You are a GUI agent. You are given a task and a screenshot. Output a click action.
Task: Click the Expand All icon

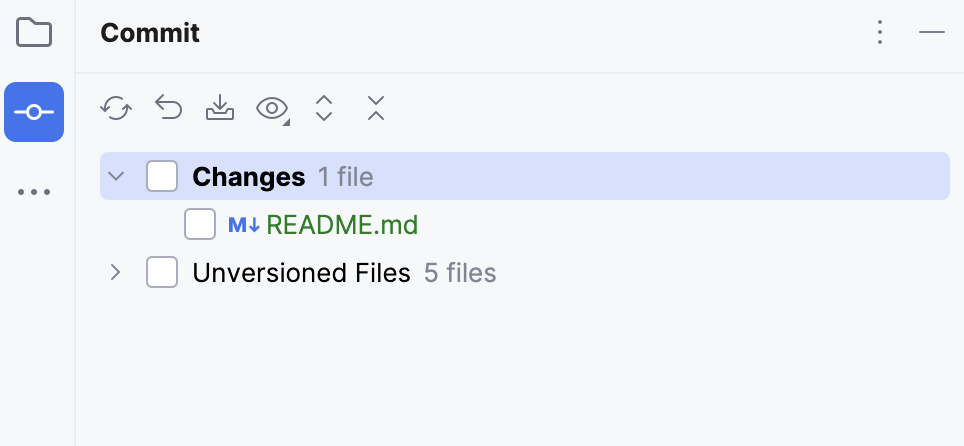[323, 108]
